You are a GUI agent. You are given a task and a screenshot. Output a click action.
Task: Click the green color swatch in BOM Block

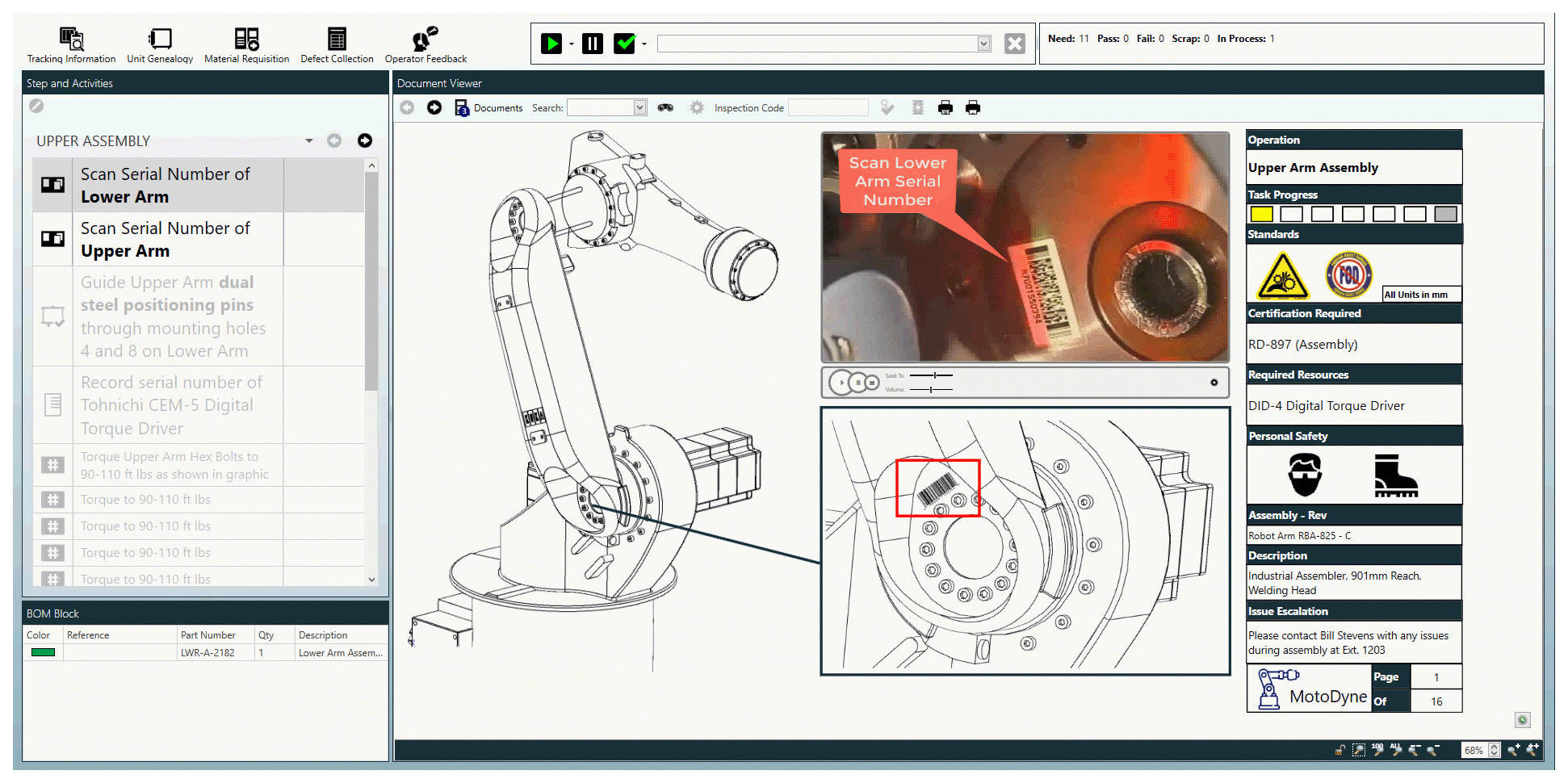tap(43, 652)
